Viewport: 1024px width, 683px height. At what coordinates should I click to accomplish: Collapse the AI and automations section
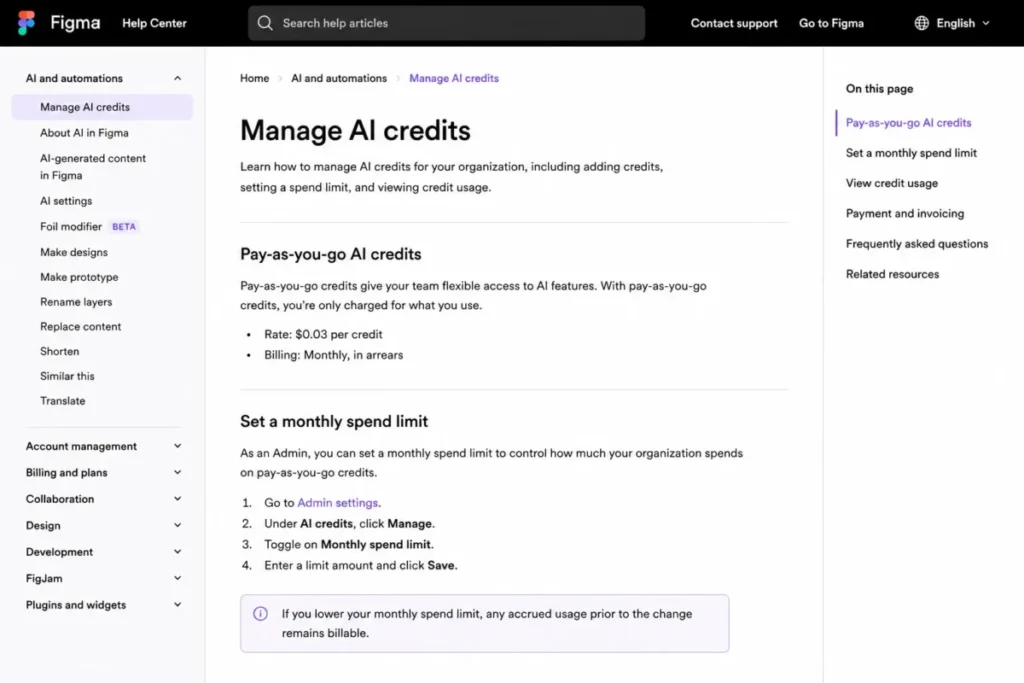[x=177, y=78]
